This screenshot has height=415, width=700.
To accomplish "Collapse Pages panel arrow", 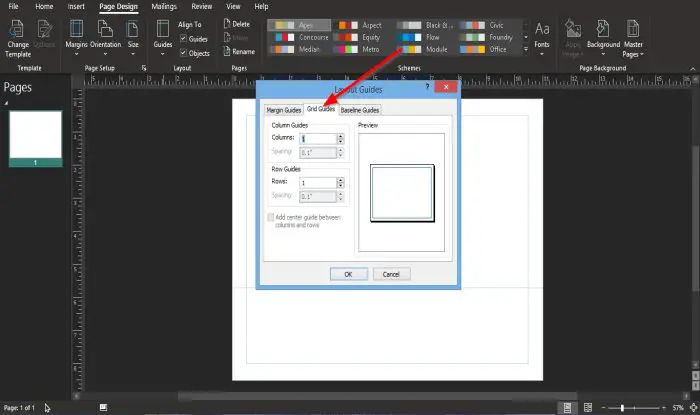I will pos(6,103).
